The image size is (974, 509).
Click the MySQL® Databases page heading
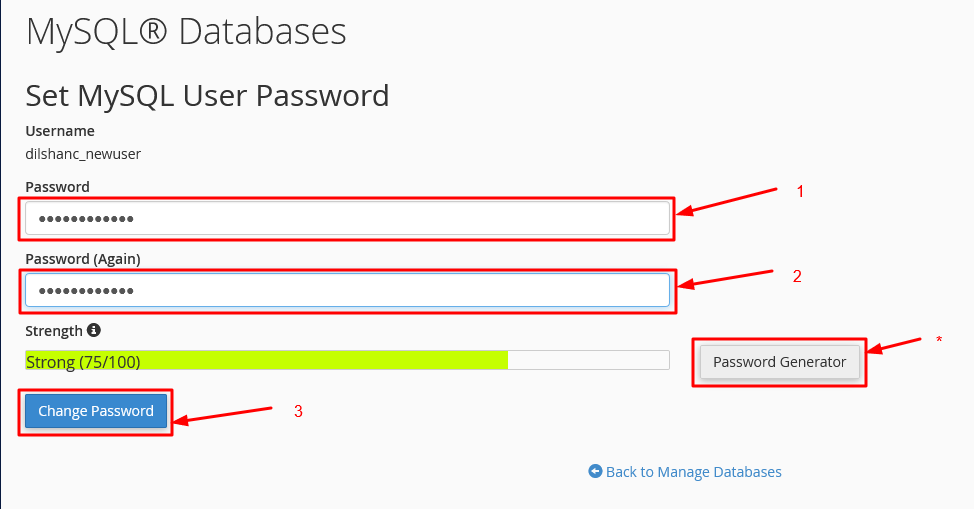click(186, 32)
